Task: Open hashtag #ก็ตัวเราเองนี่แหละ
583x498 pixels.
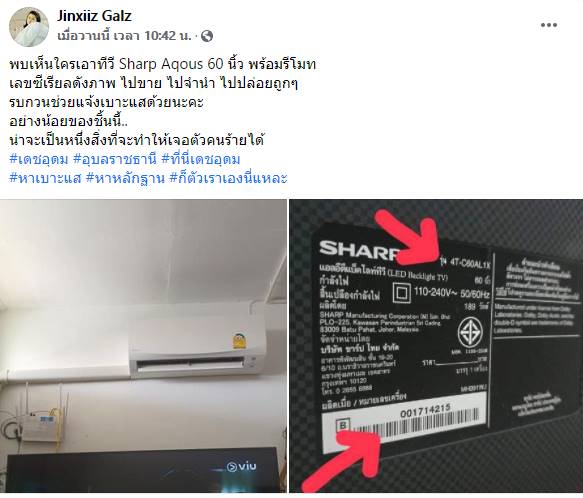Action: click(228, 178)
